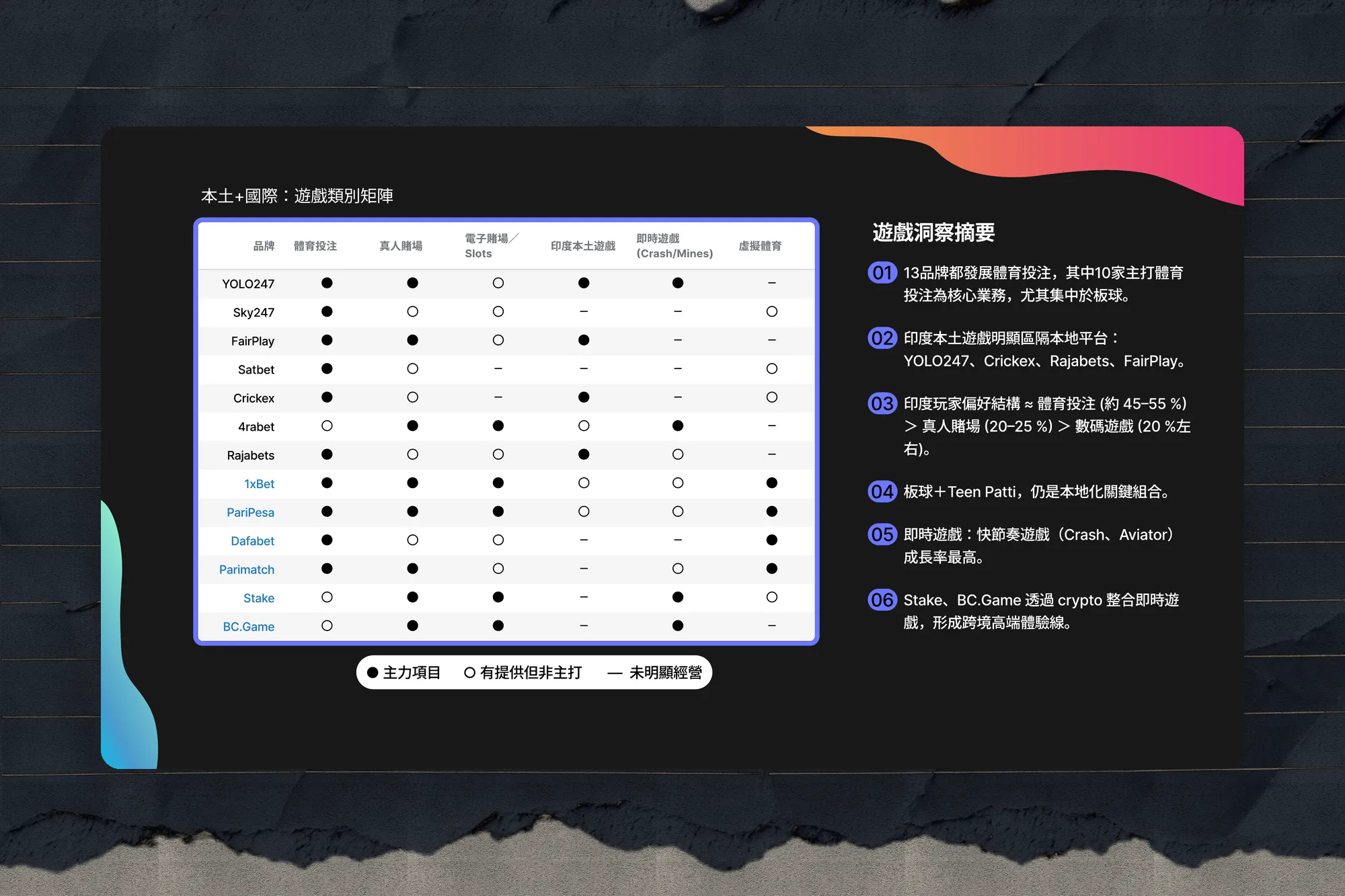Click the blue Stake brand name in table
Viewport: 1345px width, 896px height.
[259, 598]
